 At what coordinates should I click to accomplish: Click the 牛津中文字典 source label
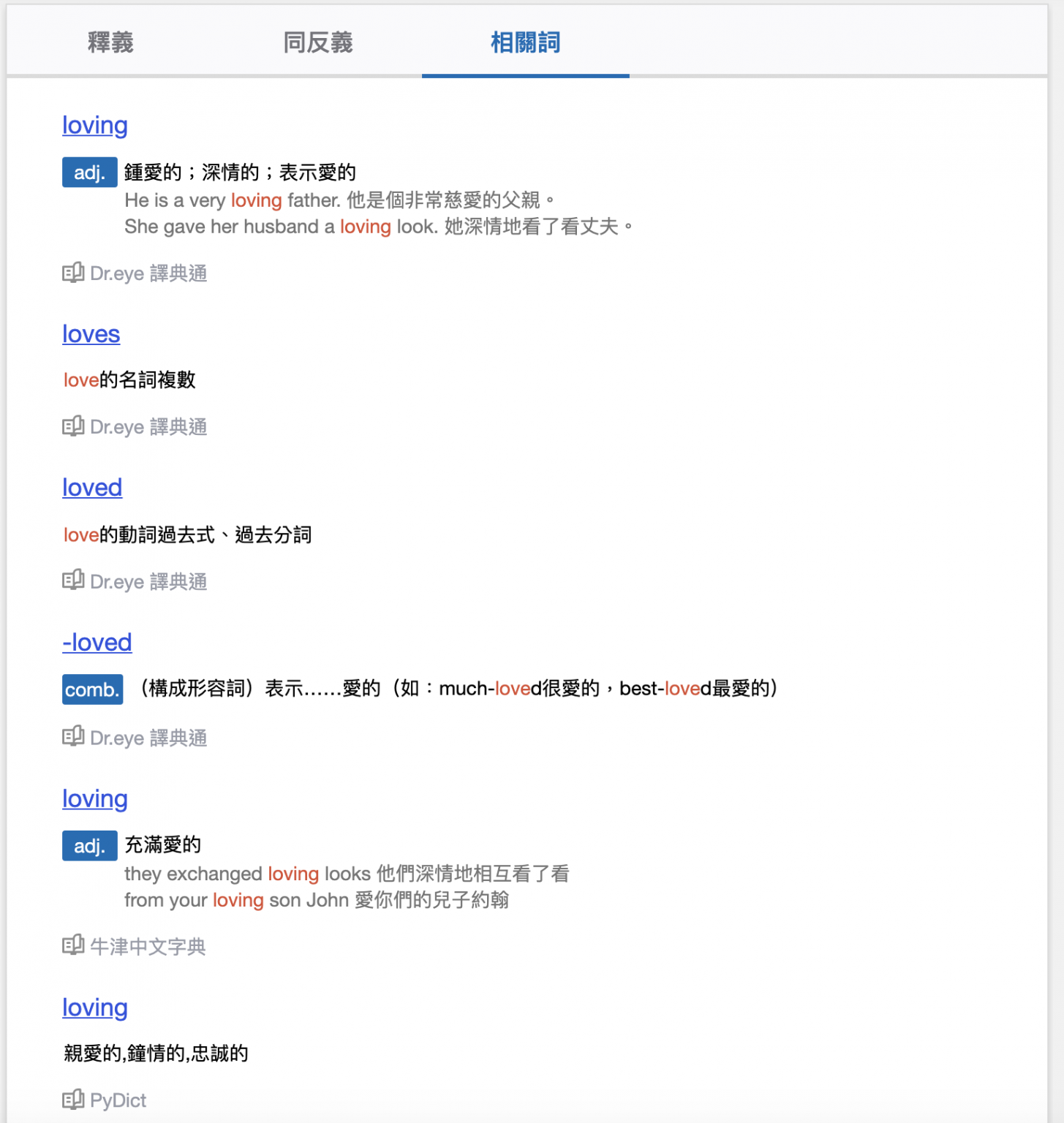coord(146,946)
